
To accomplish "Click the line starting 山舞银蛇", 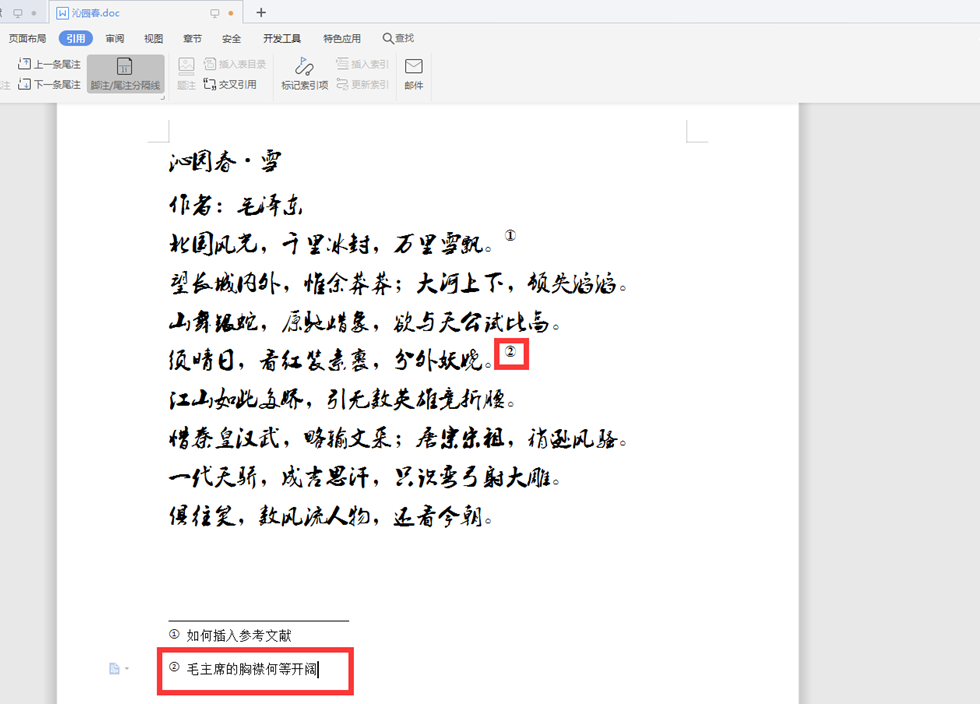I will point(364,322).
